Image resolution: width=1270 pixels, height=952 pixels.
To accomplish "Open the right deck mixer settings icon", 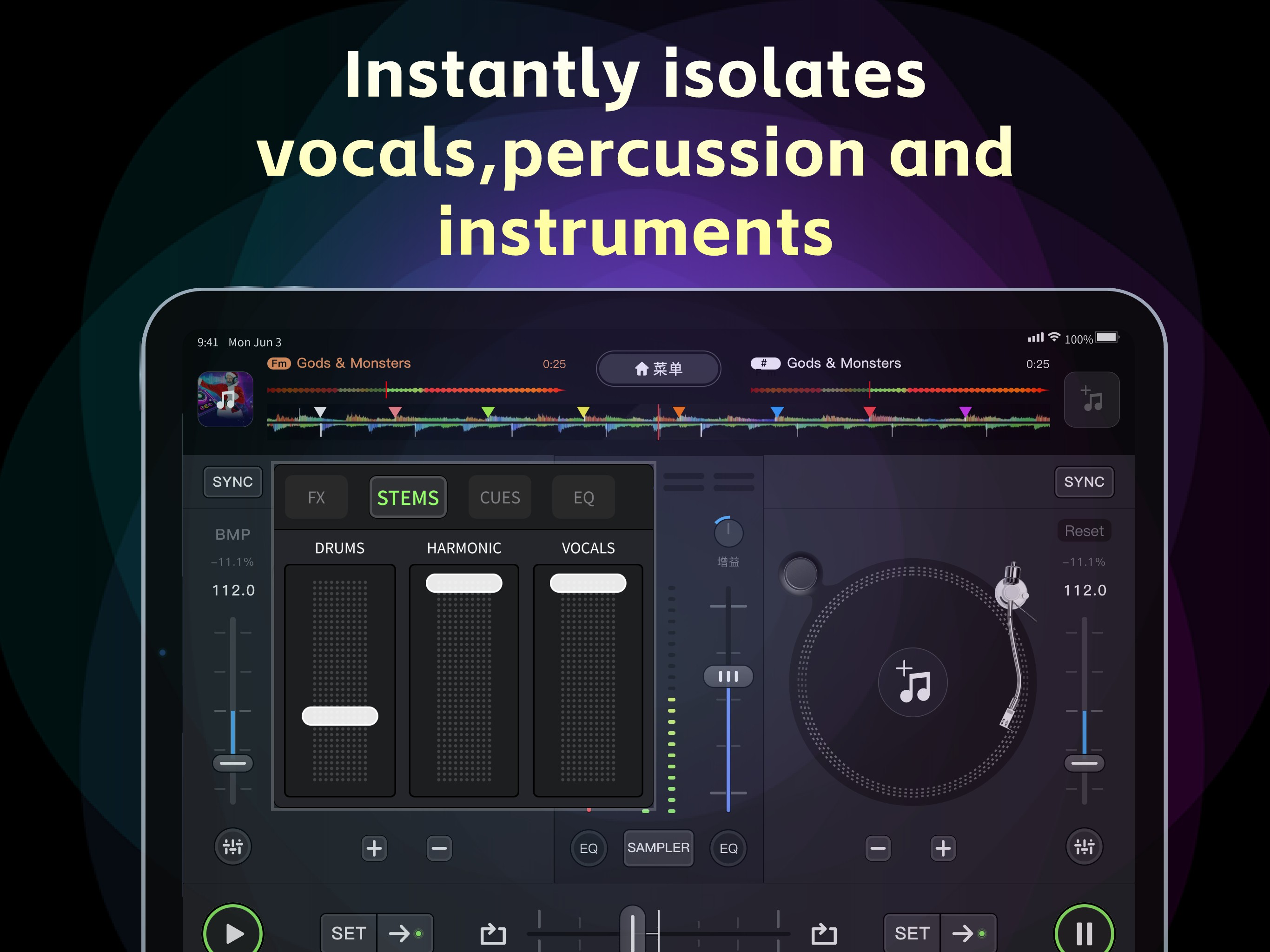I will (1084, 846).
